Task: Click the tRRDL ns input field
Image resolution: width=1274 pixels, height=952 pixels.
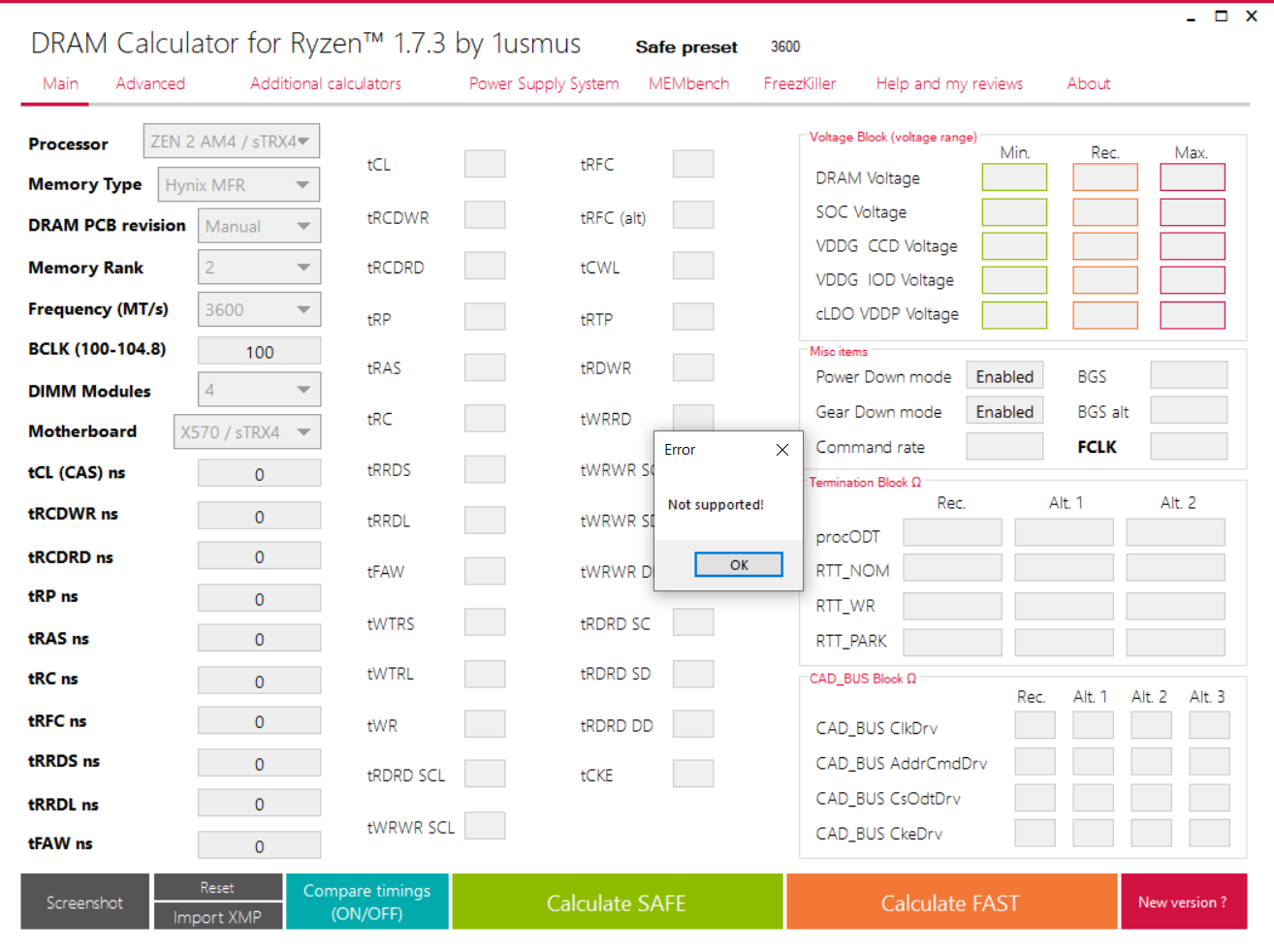Action: coord(259,804)
